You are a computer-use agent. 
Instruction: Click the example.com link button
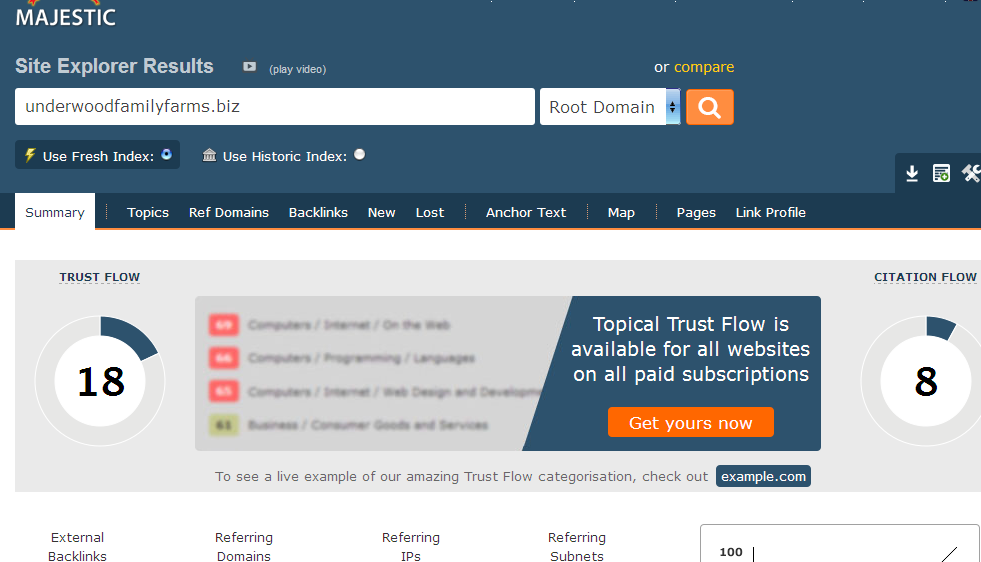click(x=763, y=476)
